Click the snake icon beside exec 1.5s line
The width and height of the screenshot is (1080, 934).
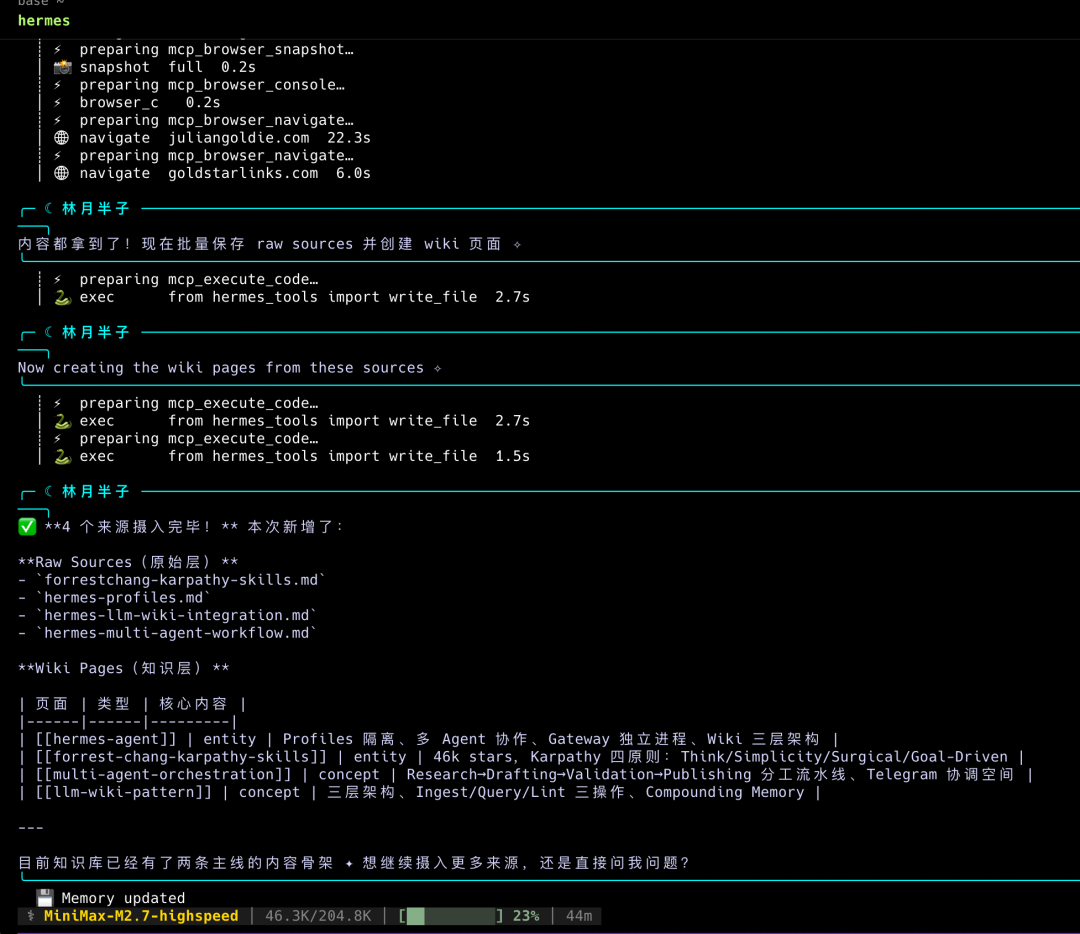pos(63,456)
